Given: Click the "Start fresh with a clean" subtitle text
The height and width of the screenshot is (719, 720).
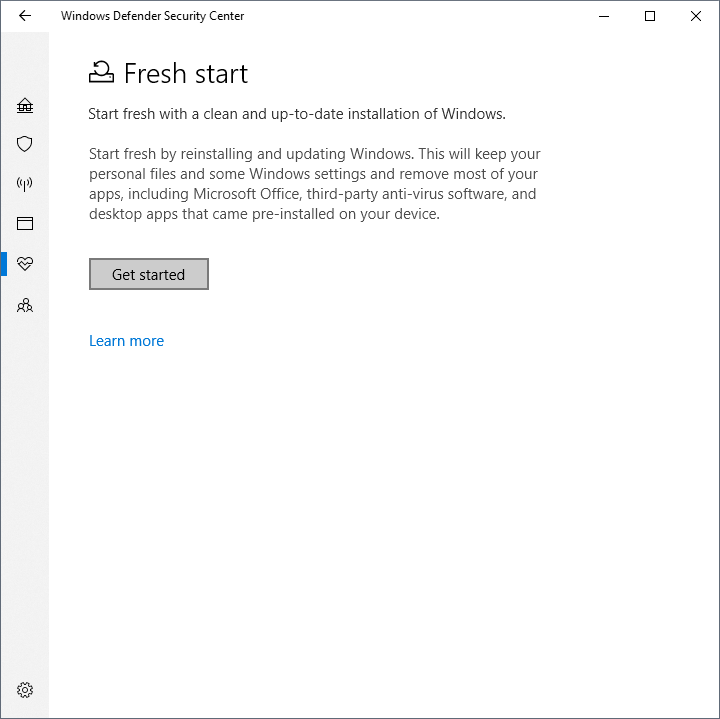Looking at the screenshot, I should [x=297, y=114].
